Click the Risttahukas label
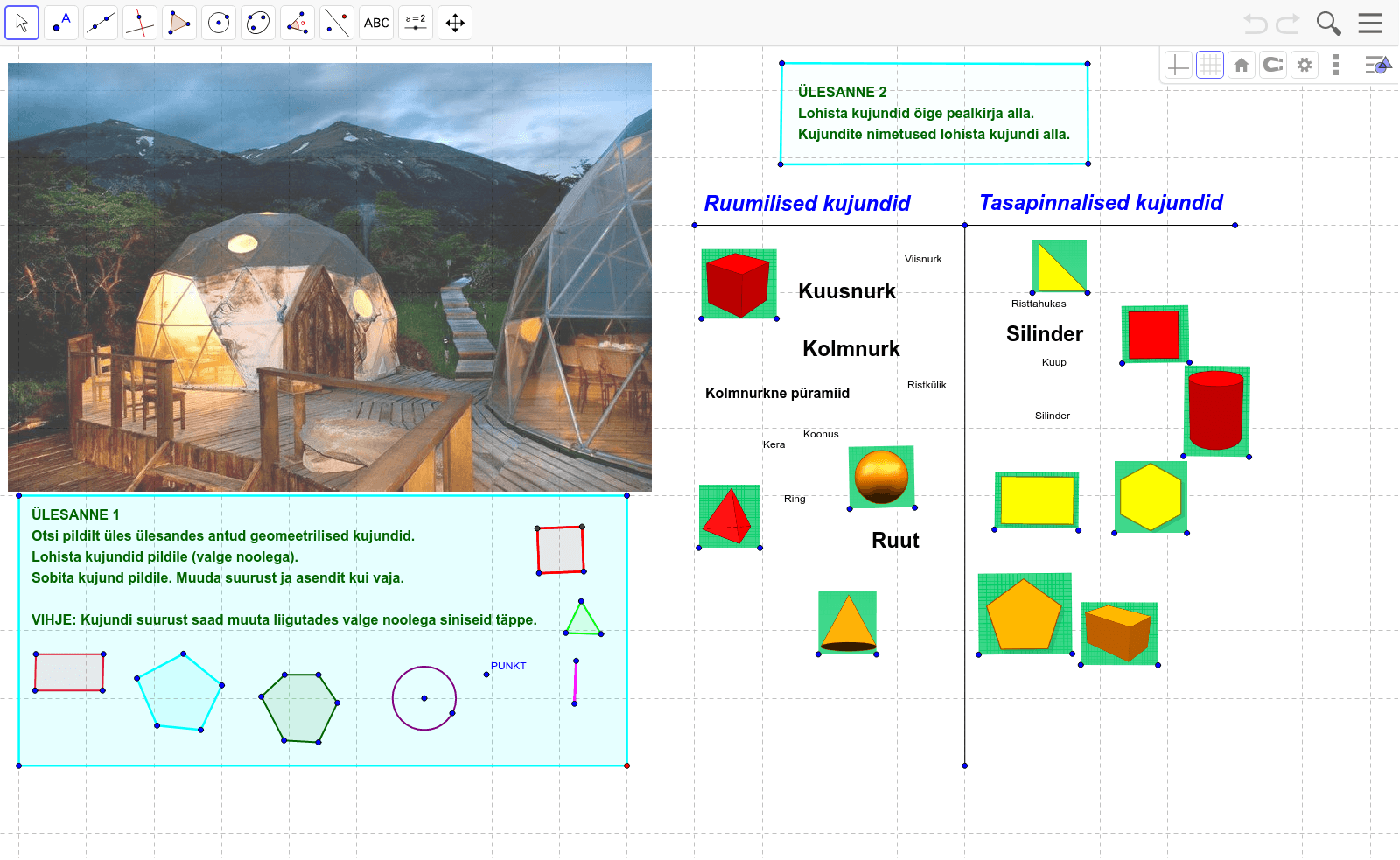 point(1039,304)
